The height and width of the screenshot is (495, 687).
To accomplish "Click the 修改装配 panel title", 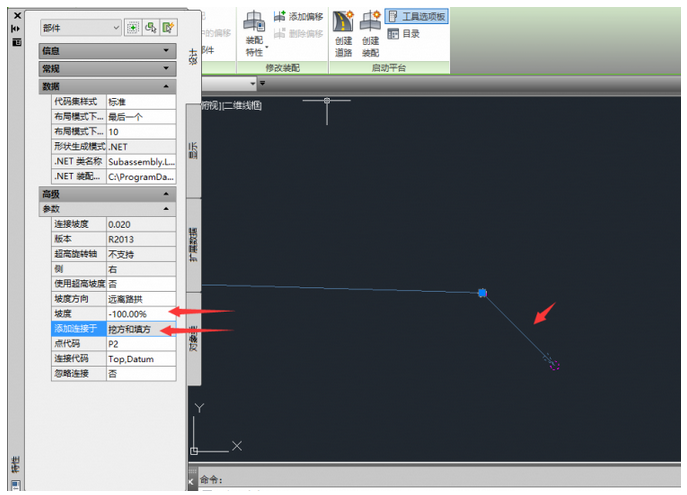I will (283, 68).
